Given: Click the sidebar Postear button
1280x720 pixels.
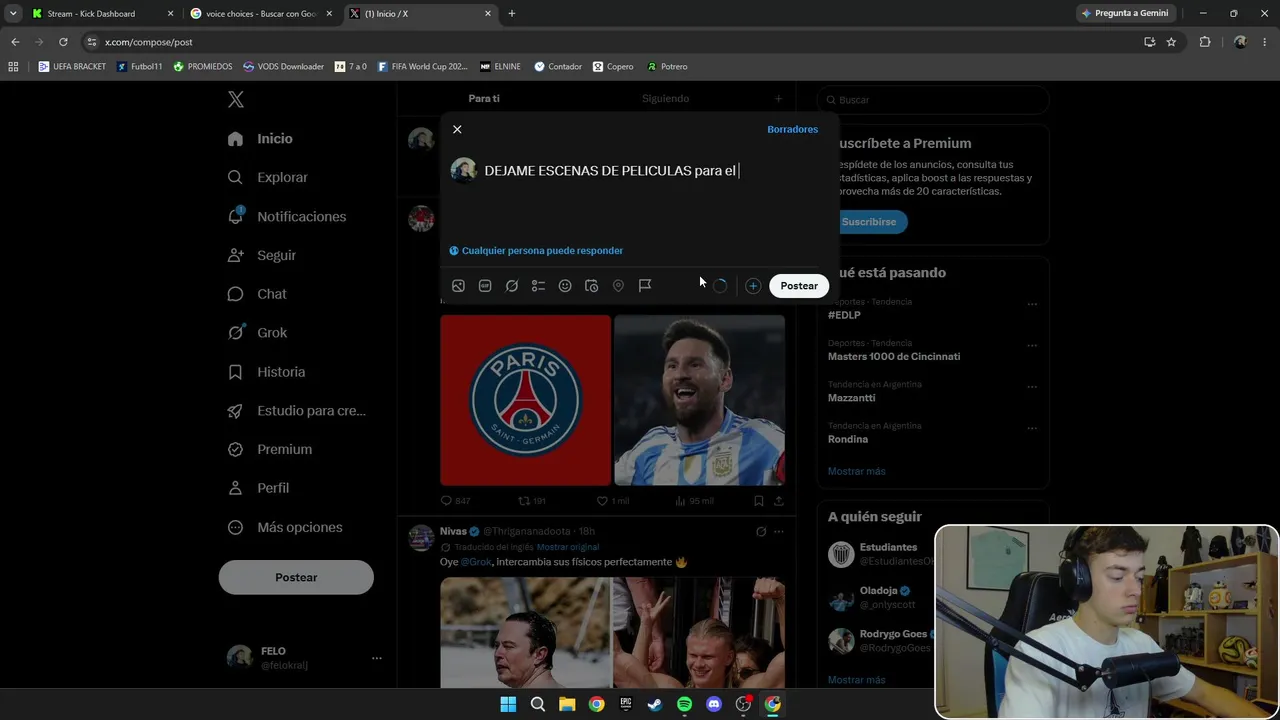Looking at the screenshot, I should pyautogui.click(x=296, y=578).
